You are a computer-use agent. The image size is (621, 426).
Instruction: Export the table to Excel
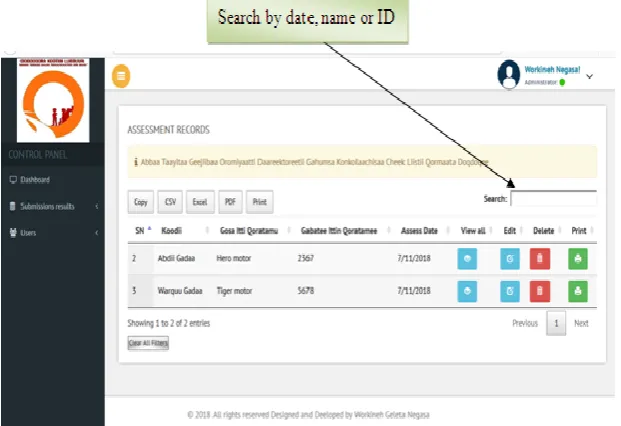pos(200,202)
